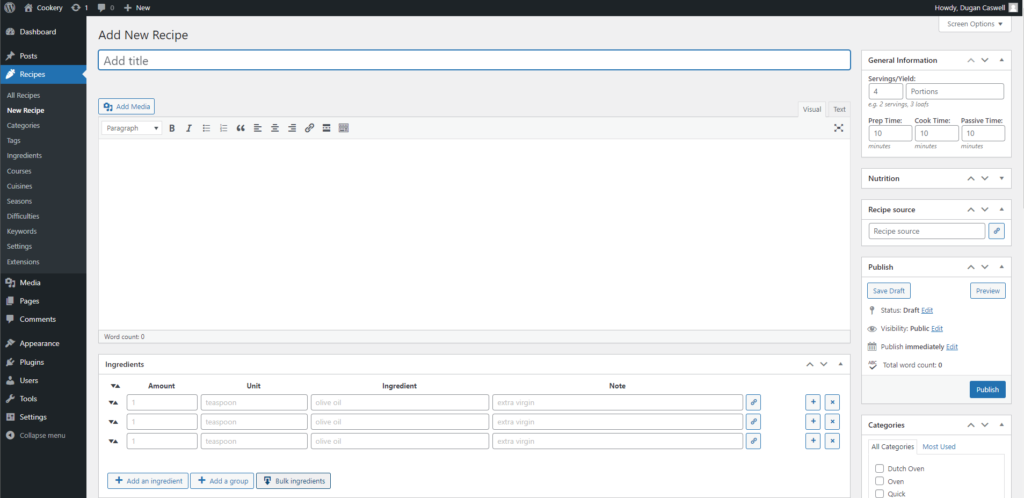Click plus icon on first ingredient row
The height and width of the screenshot is (498, 1024).
tap(813, 402)
